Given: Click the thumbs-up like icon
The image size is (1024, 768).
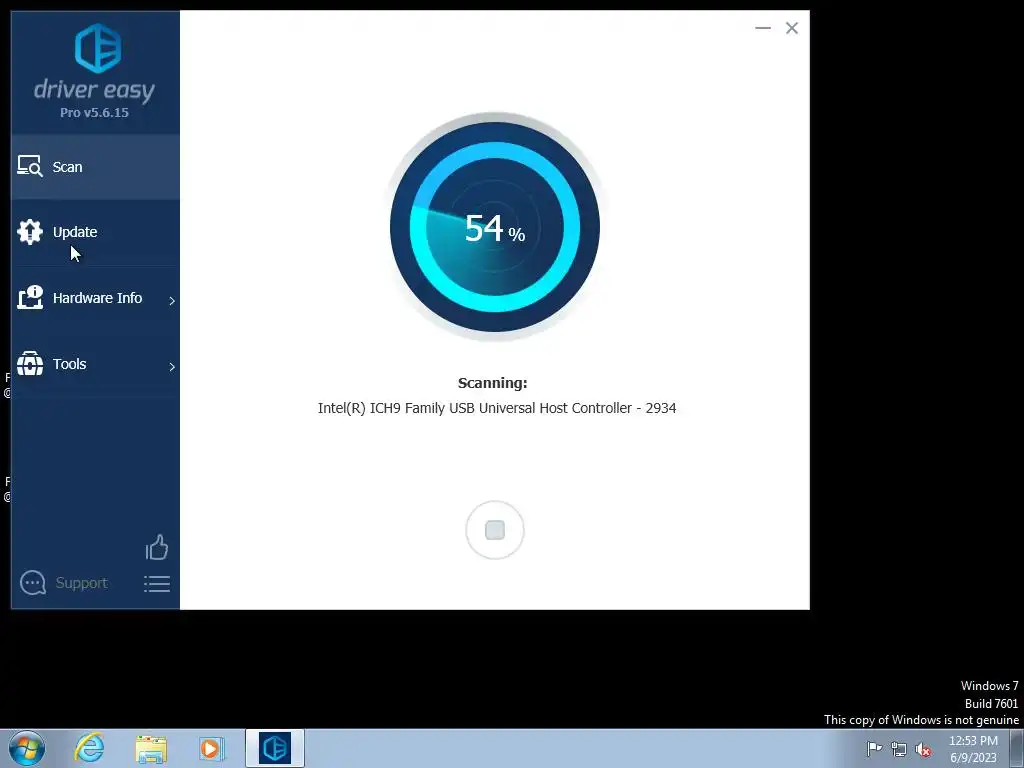Looking at the screenshot, I should pyautogui.click(x=157, y=547).
